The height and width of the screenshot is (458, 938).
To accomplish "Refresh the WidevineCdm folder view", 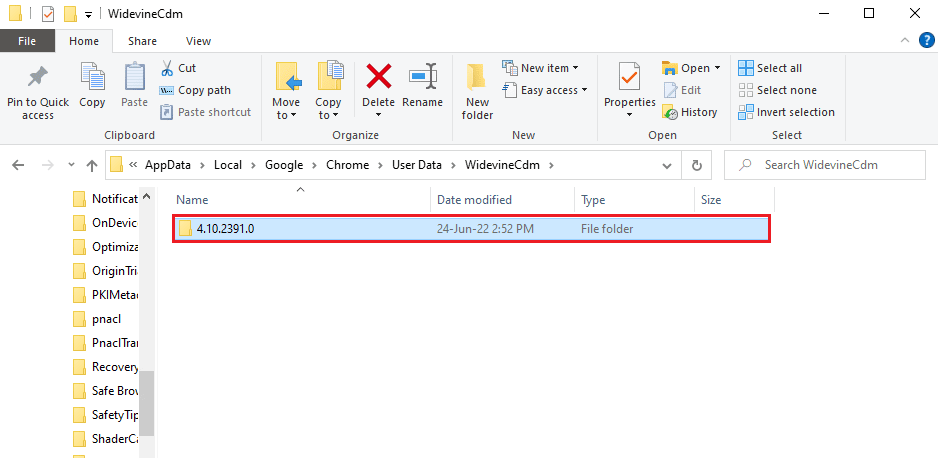I will tap(696, 165).
